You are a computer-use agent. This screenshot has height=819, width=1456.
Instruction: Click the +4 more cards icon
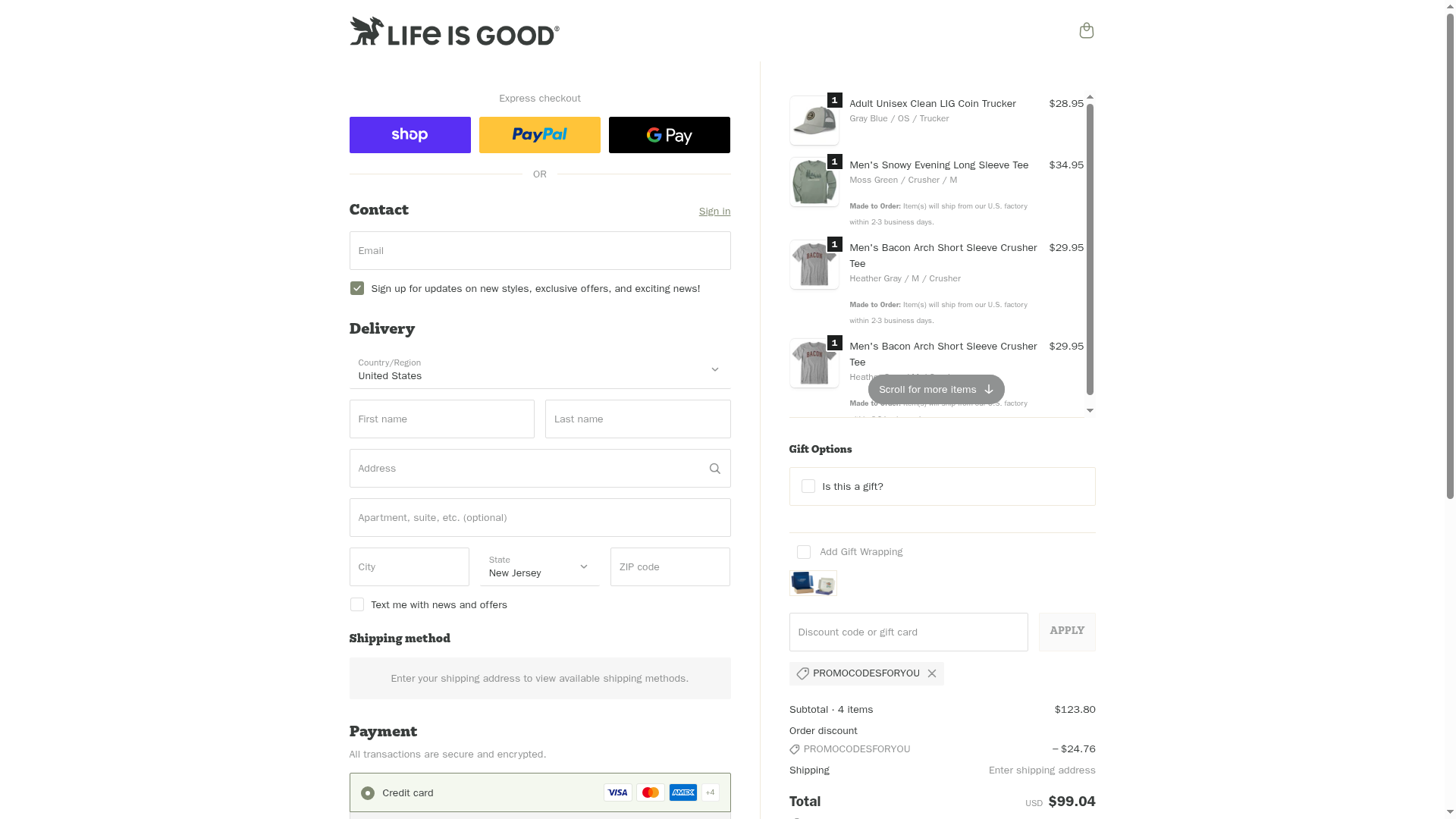[710, 792]
